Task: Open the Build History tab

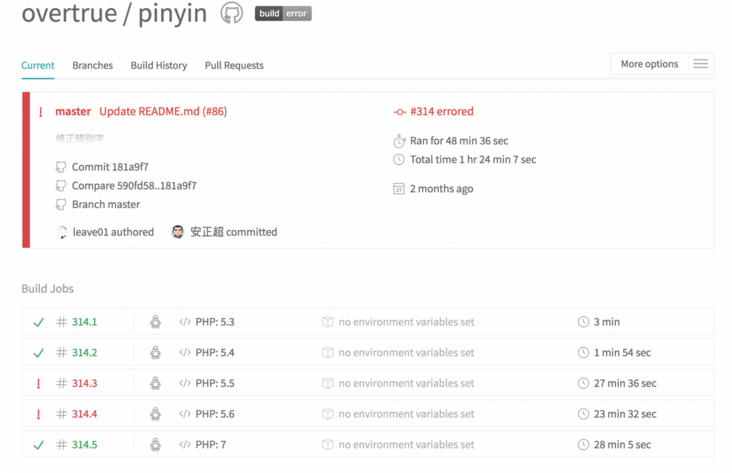Action: click(158, 65)
